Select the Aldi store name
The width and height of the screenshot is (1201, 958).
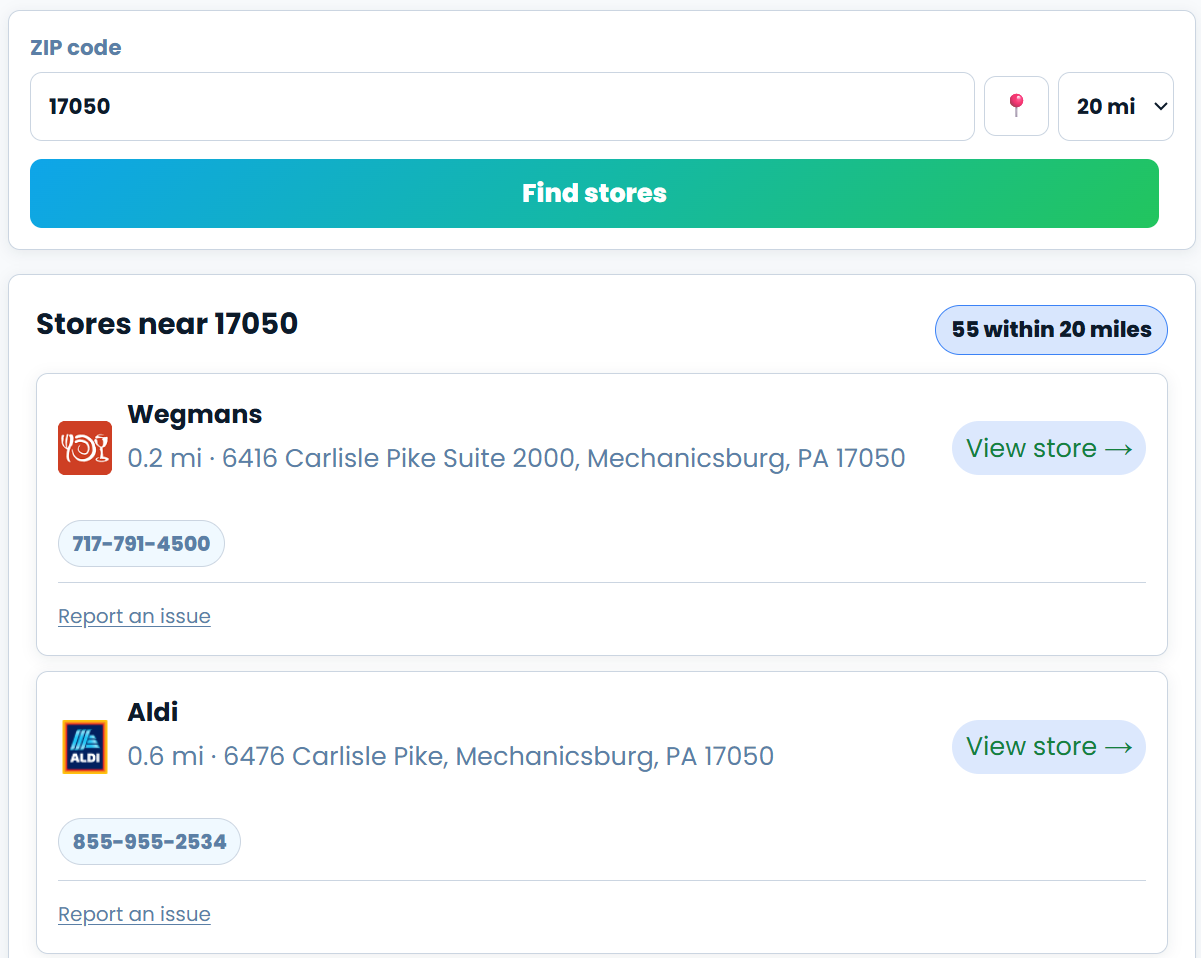click(153, 712)
